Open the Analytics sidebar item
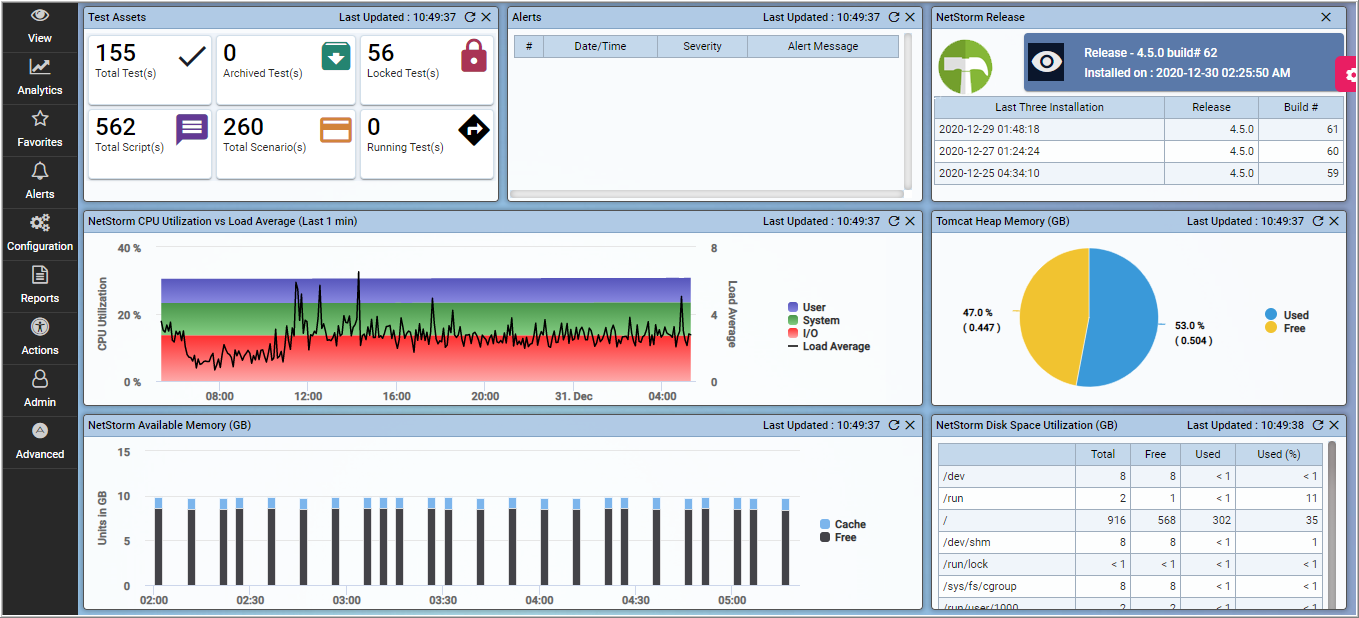 tap(39, 78)
